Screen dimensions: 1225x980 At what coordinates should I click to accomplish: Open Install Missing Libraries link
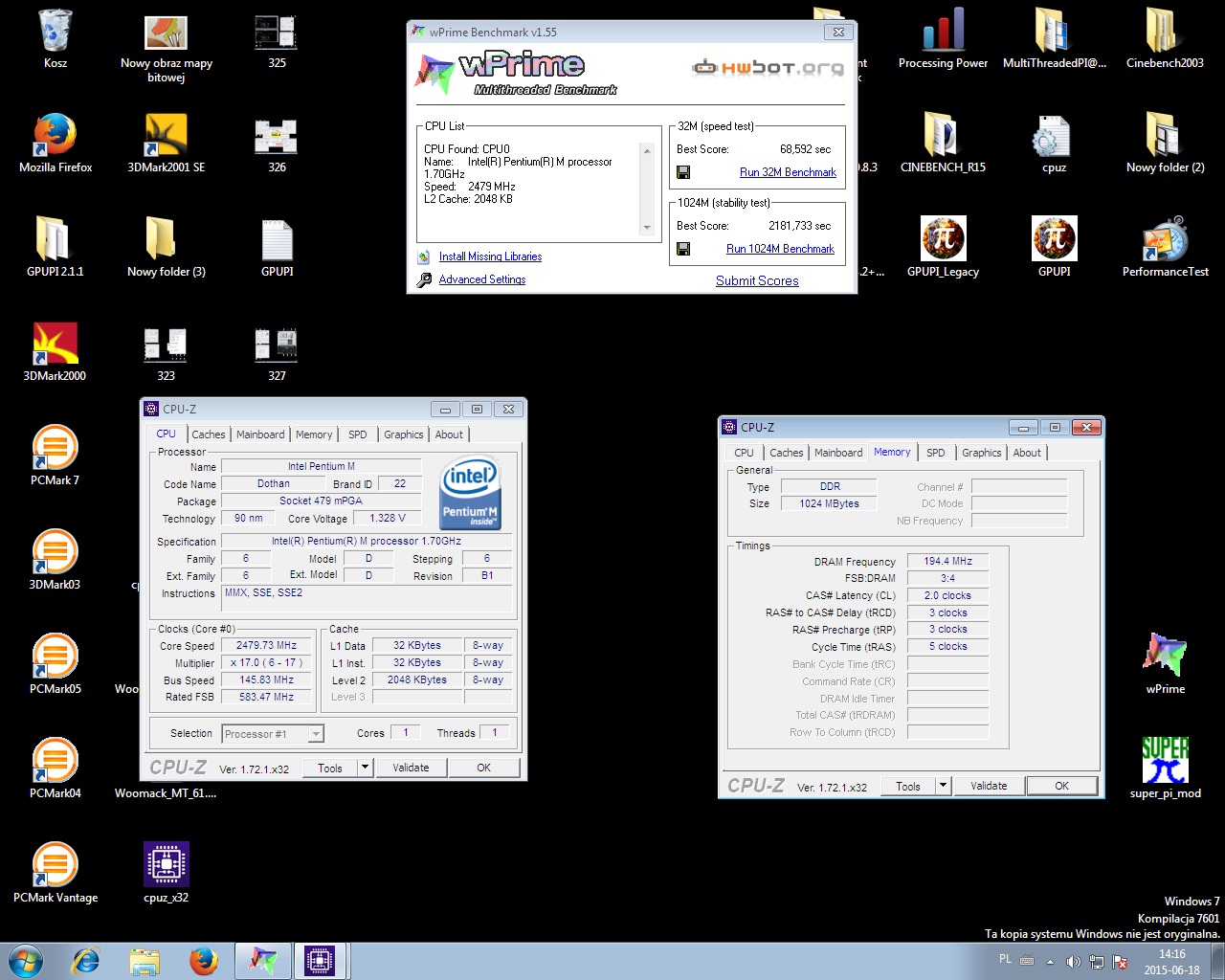pos(490,256)
